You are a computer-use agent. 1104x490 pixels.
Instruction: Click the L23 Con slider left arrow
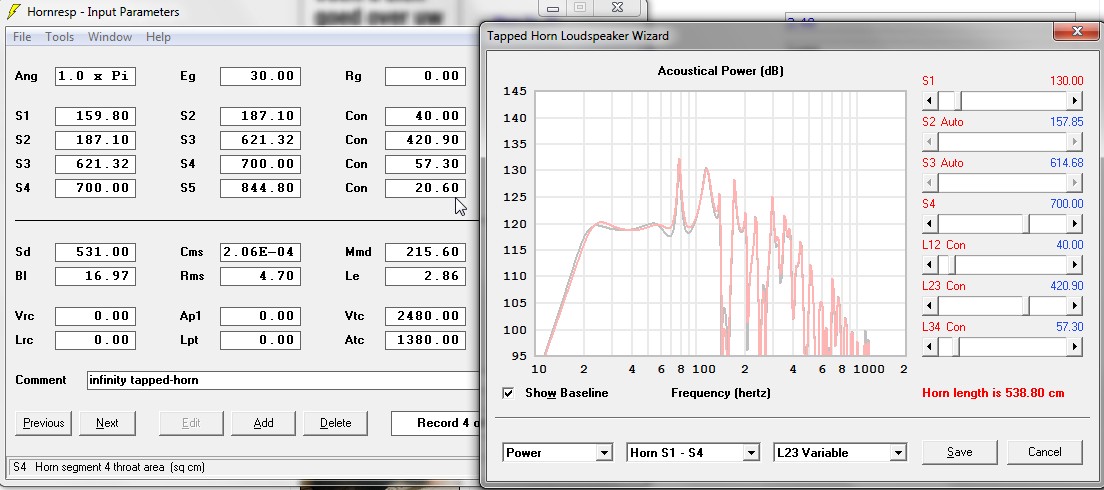click(929, 306)
